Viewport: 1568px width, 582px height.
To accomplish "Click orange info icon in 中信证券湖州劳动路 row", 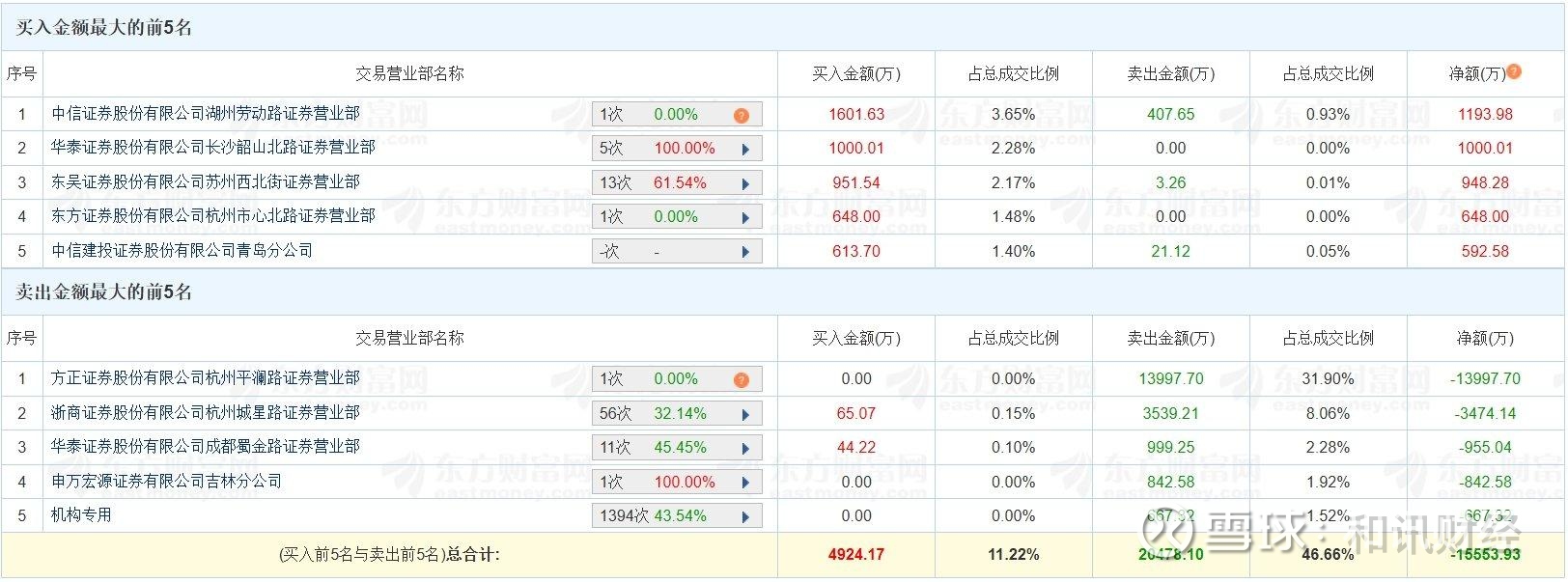I will (x=741, y=115).
